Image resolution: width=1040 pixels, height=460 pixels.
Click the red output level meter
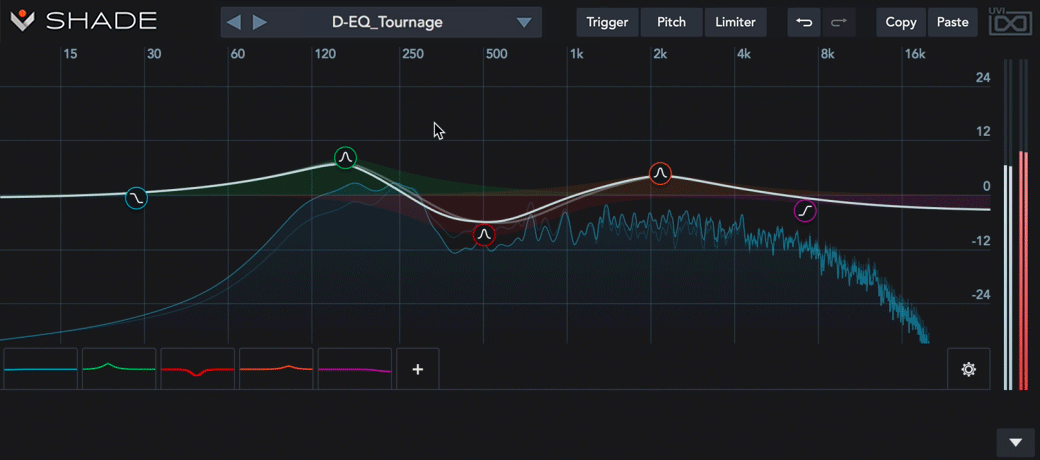click(x=1023, y=224)
